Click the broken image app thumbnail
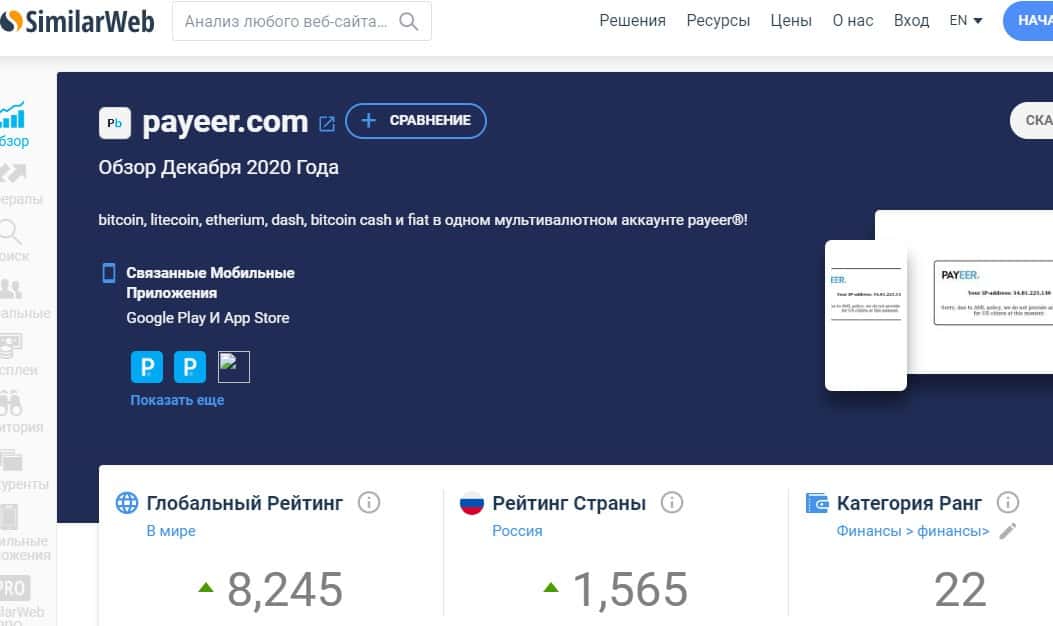This screenshot has width=1053, height=626. [x=234, y=367]
